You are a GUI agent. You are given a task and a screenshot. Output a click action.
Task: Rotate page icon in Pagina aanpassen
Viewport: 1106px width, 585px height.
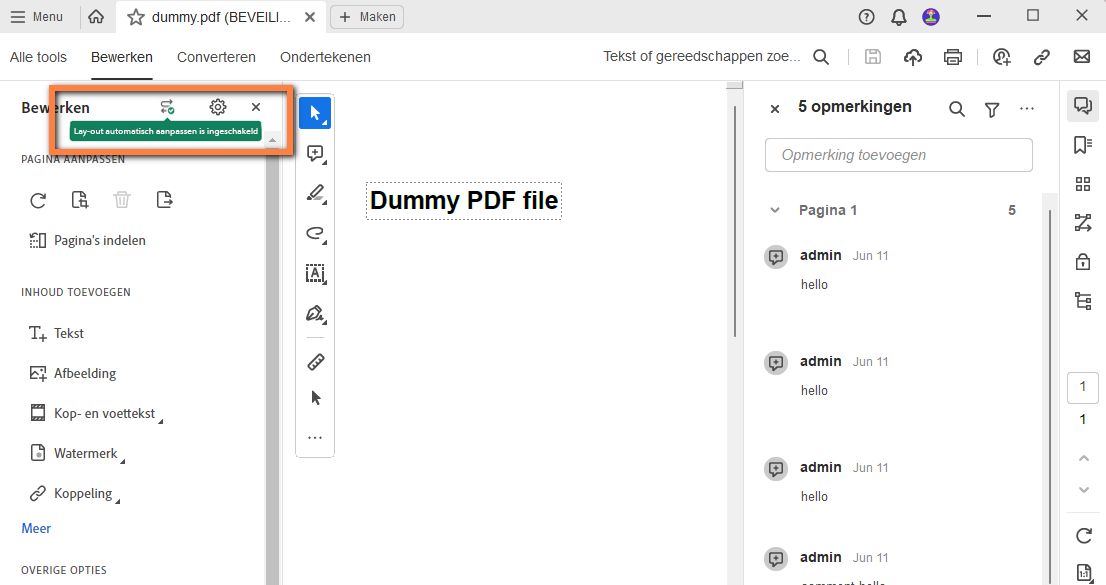coord(38,200)
